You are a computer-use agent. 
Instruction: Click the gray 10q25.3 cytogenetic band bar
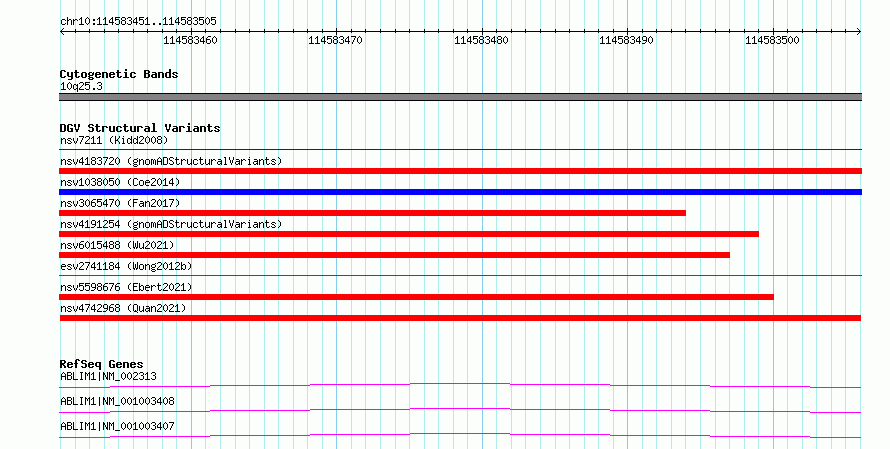tap(460, 97)
